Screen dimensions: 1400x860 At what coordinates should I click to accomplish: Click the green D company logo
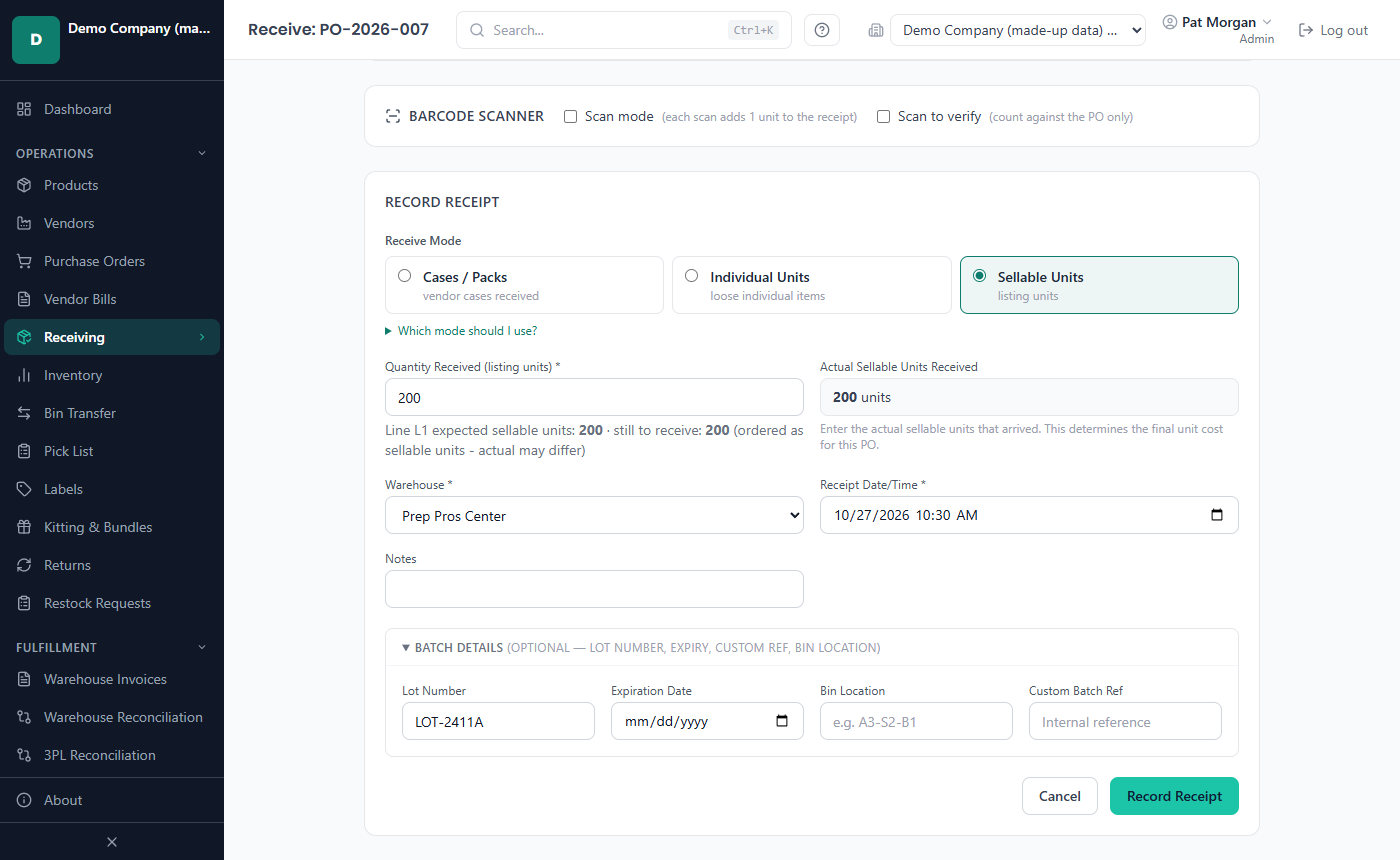(36, 40)
